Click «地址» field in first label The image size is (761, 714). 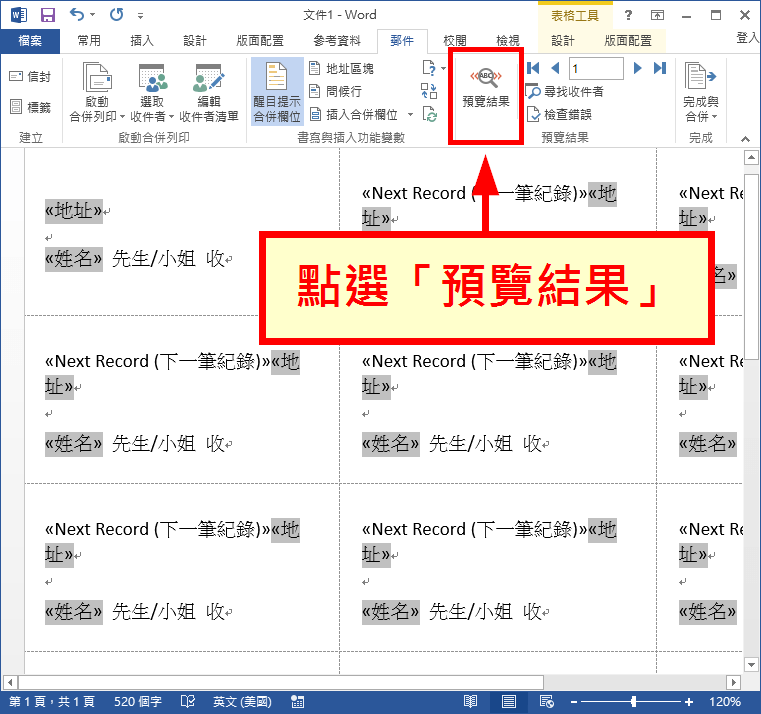tap(74, 211)
